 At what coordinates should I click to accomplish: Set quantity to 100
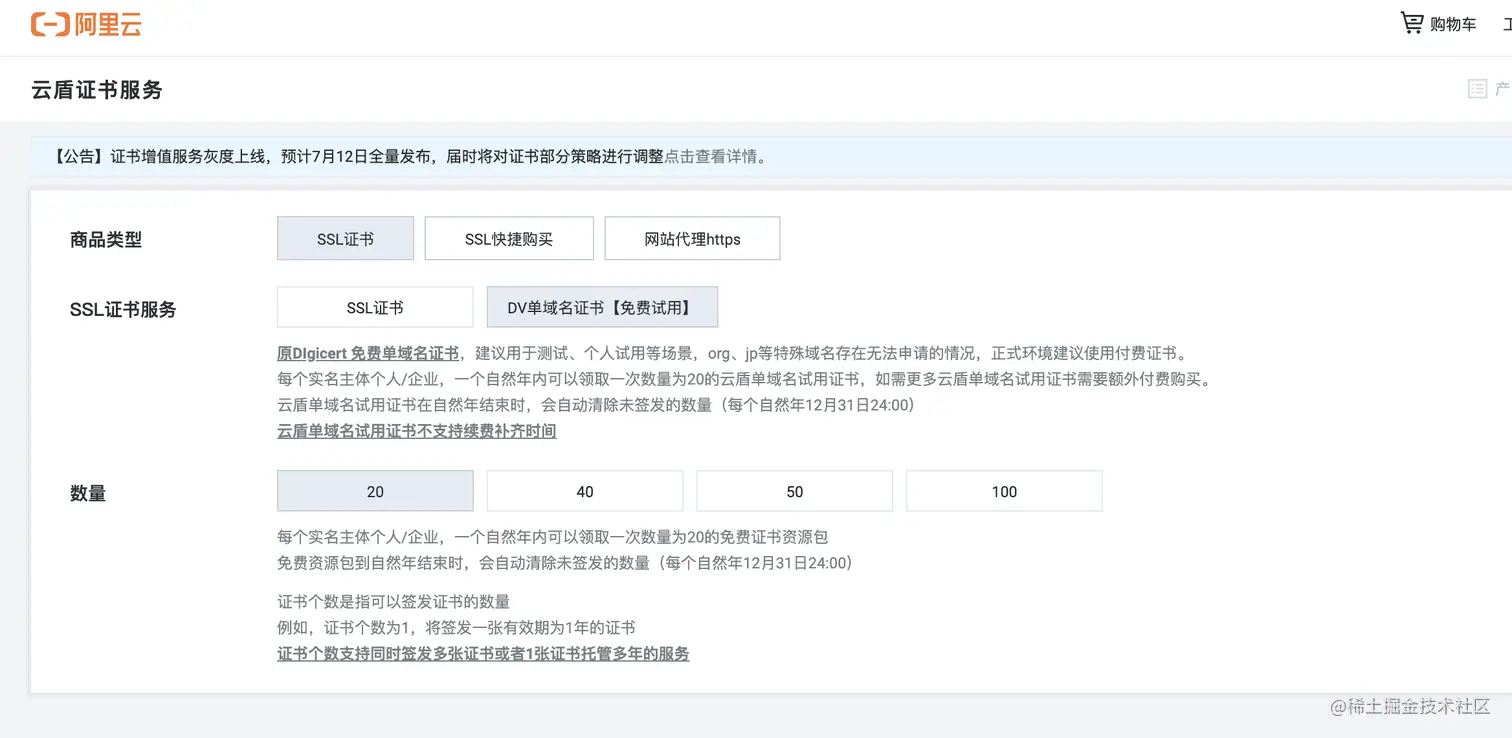pyautogui.click(x=1004, y=491)
